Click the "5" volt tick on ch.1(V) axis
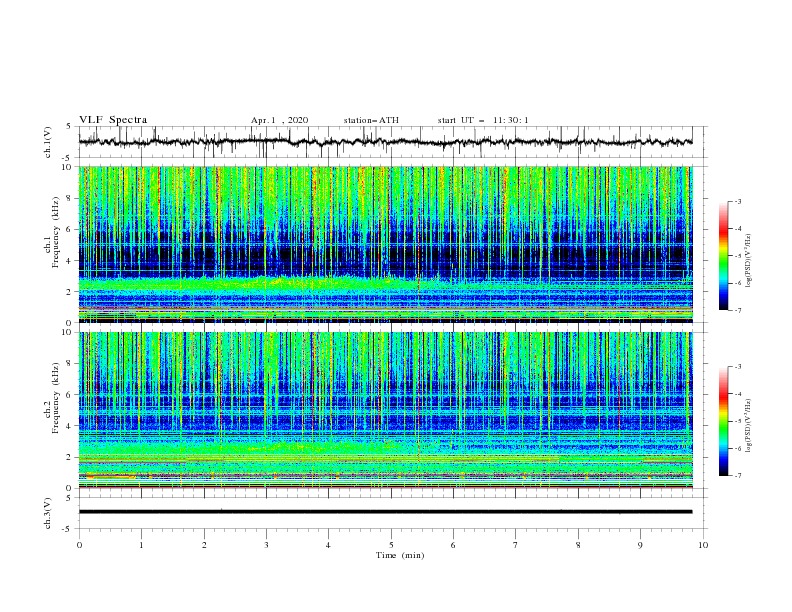This screenshot has width=792, height=612. [70, 127]
